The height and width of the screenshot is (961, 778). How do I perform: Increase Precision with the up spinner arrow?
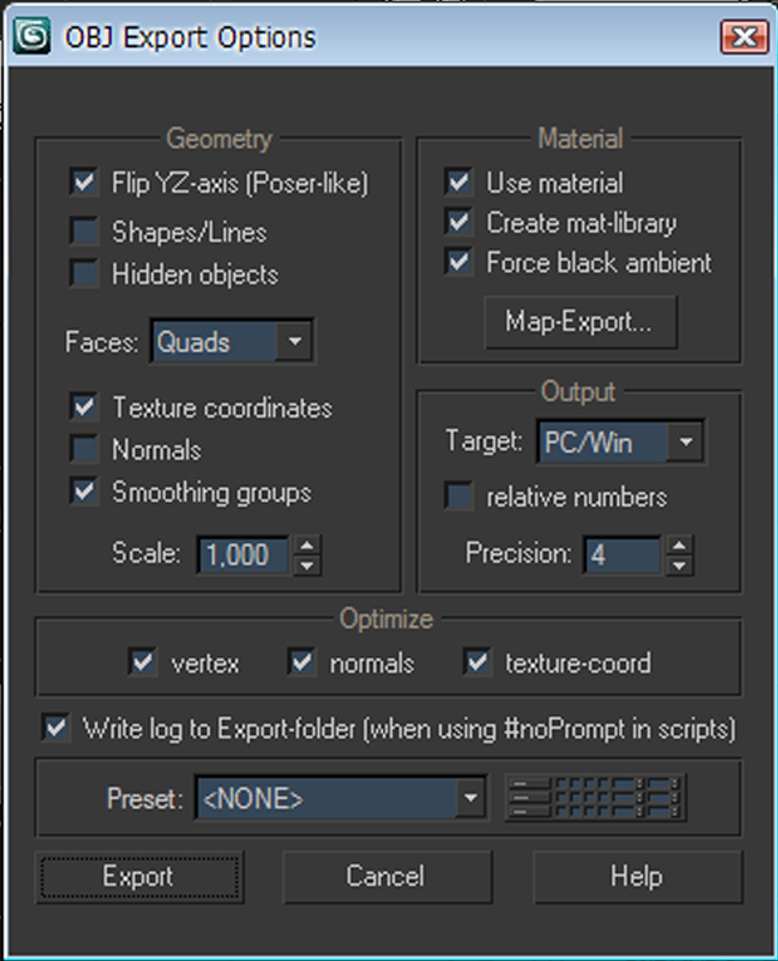pos(679,544)
